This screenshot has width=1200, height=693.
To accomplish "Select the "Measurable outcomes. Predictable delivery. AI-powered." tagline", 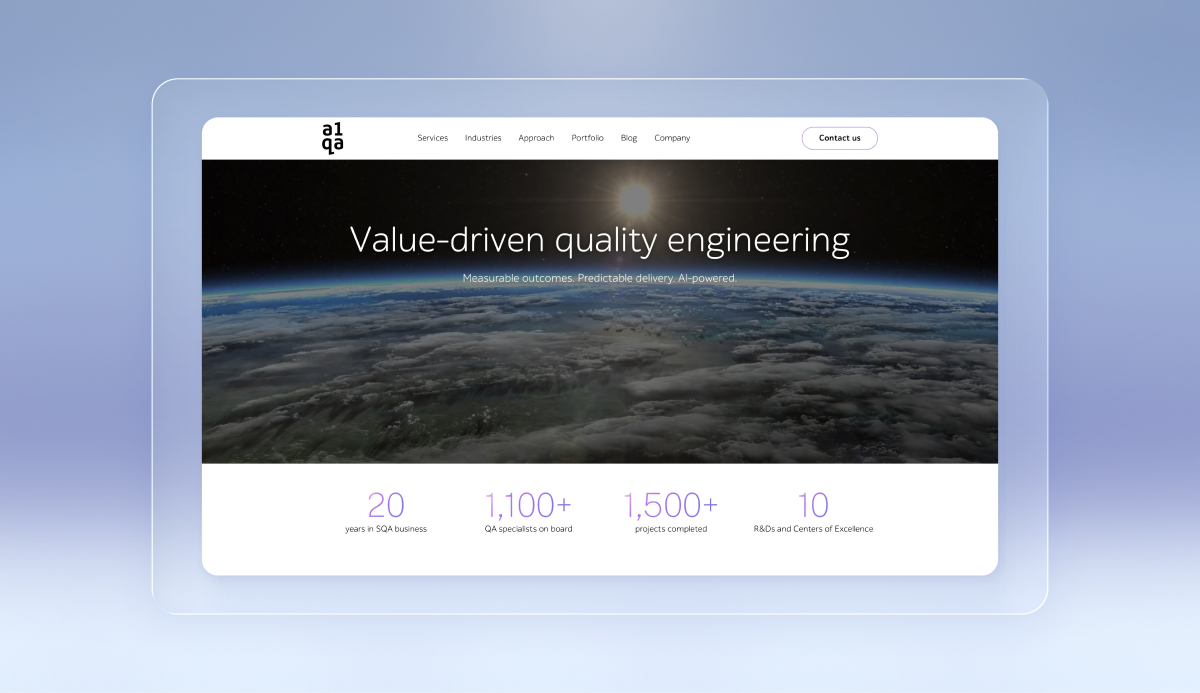I will click(x=600, y=278).
